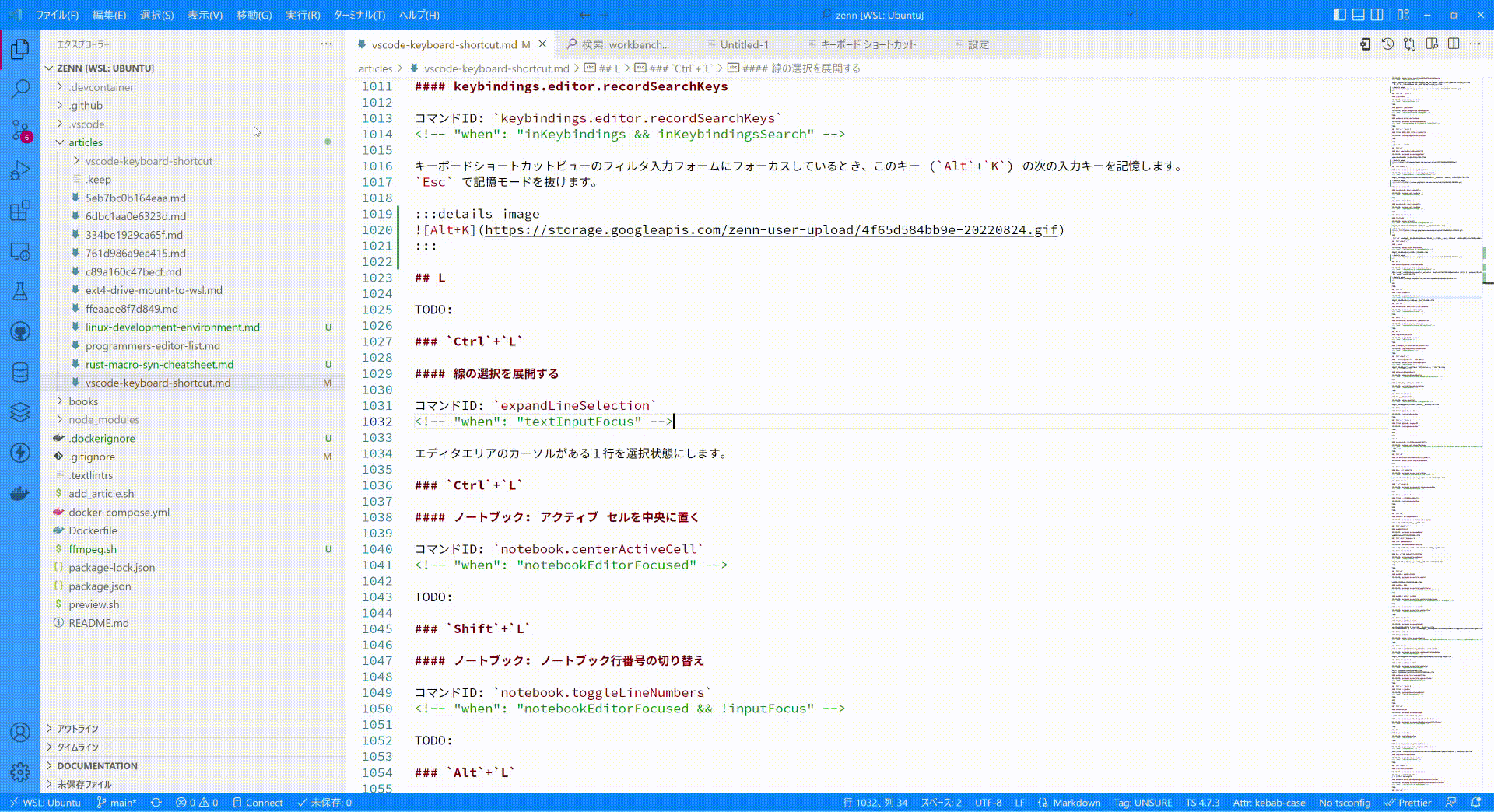Toggle bottom panel layout icon
Screen dimensions: 1494x812
tap(1358, 15)
